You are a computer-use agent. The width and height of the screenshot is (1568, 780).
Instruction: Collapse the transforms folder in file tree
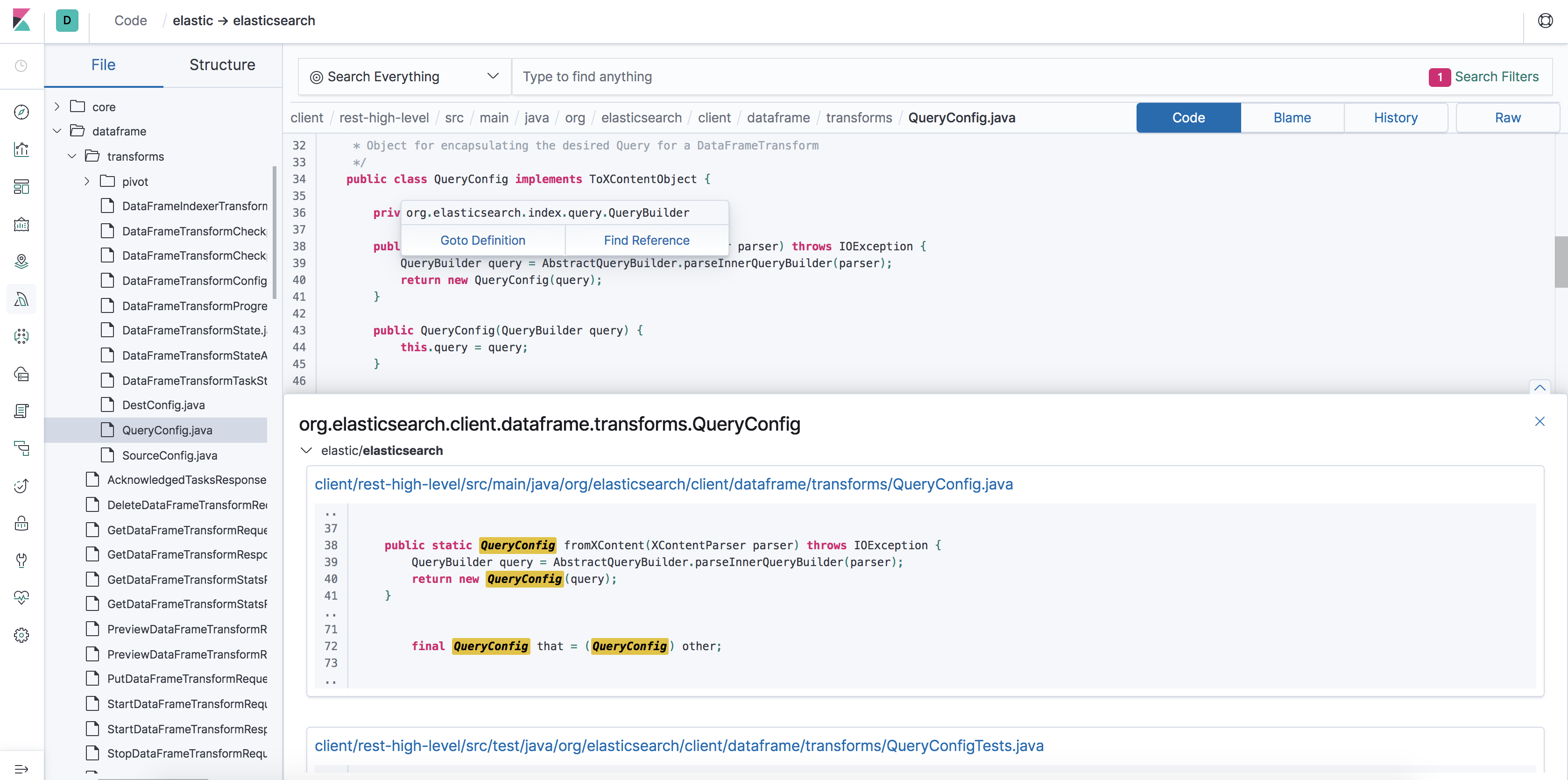72,156
